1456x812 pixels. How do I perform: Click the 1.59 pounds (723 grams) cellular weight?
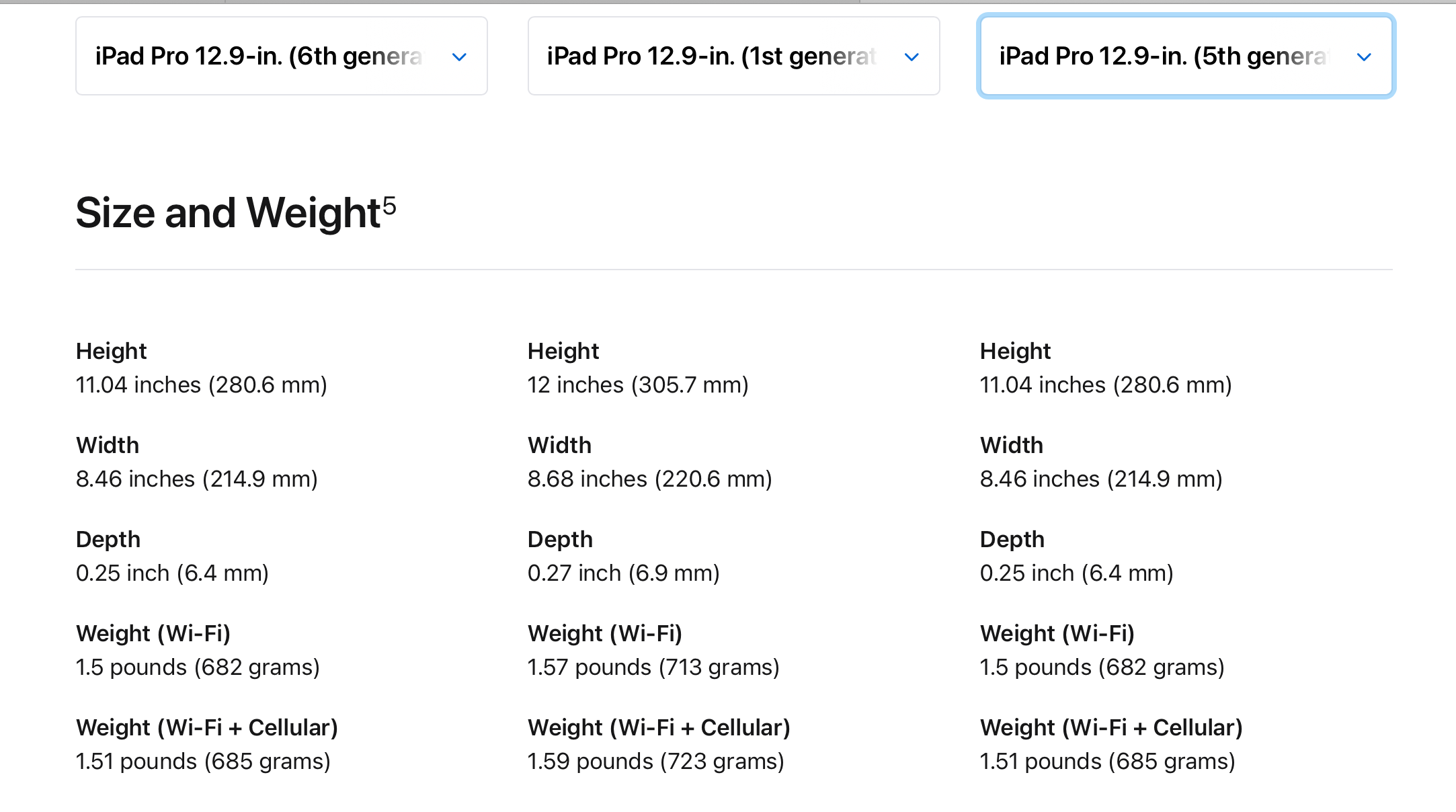(655, 762)
